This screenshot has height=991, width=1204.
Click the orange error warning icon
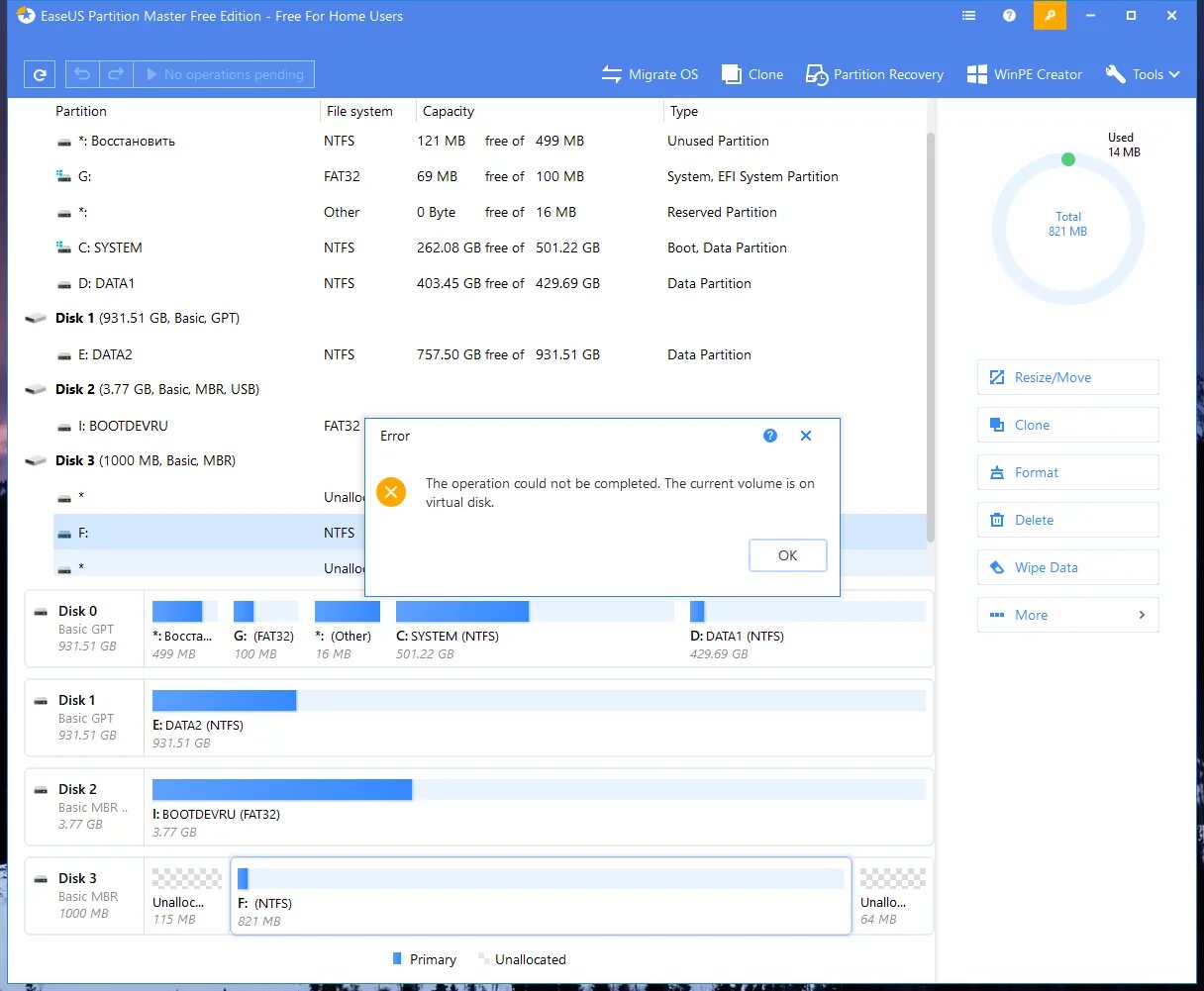pos(391,491)
